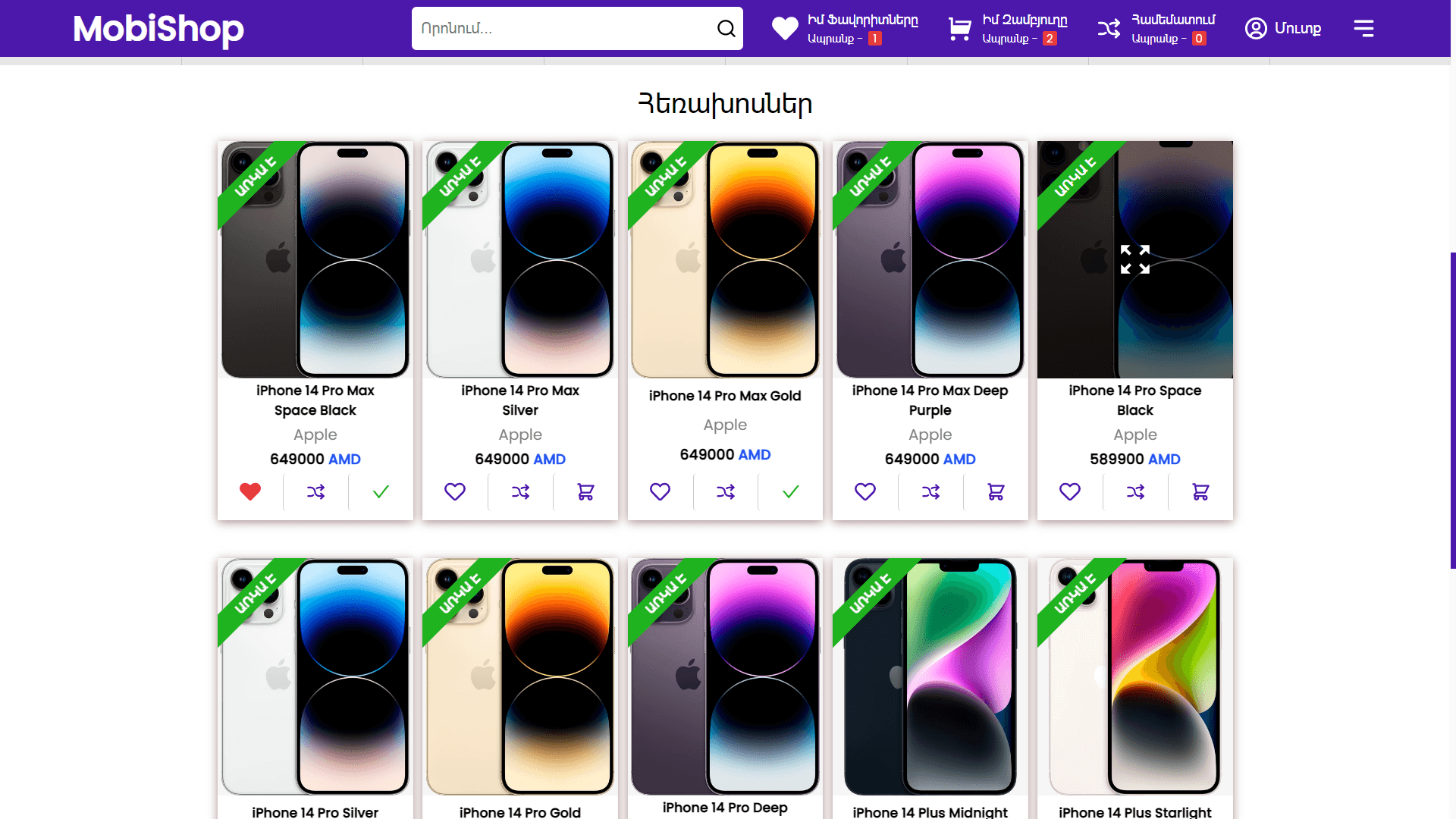Click the expand fullscreen icon on iPhone 14 Pro image

(1135, 259)
